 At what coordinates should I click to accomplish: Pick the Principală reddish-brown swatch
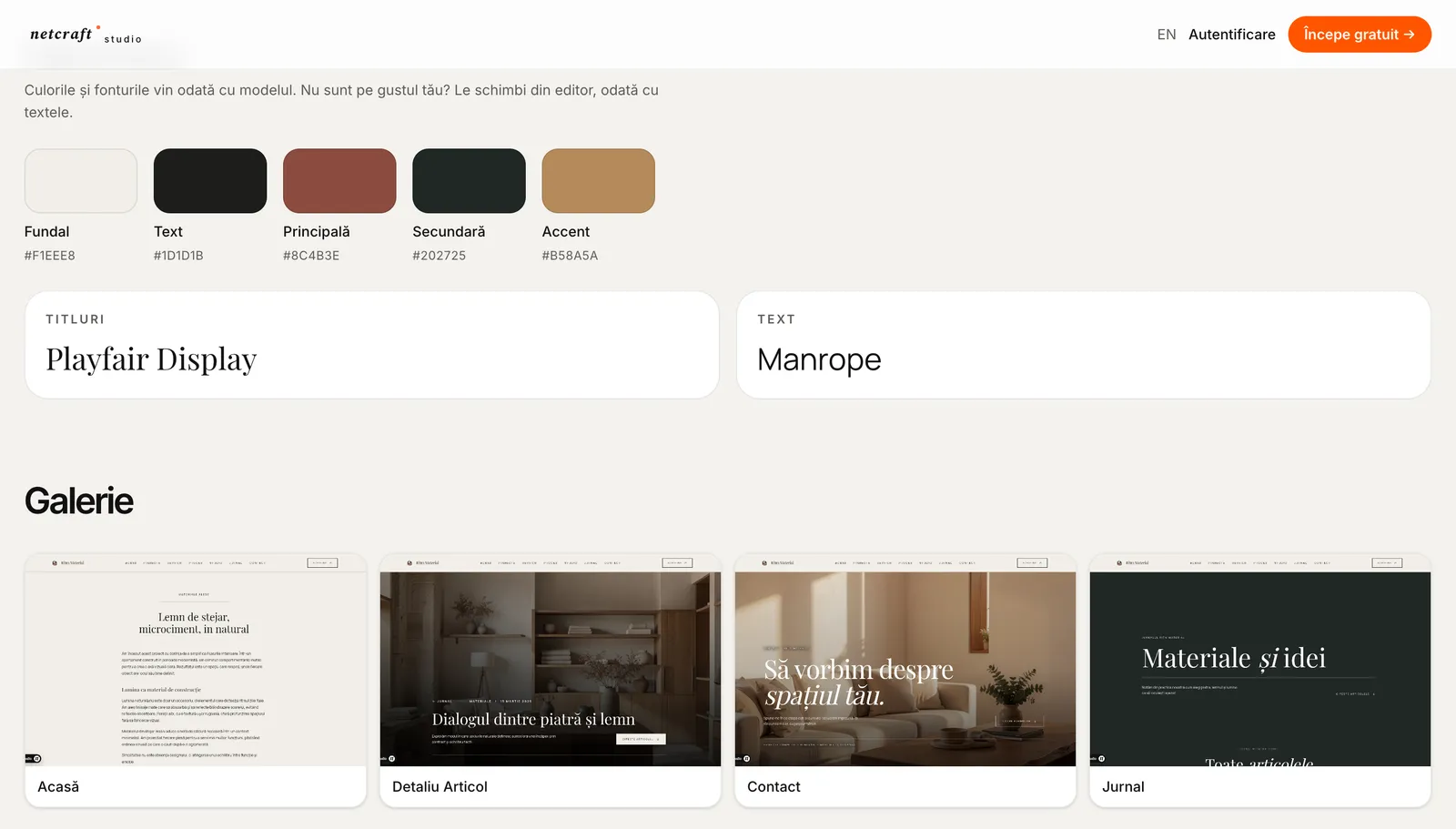coord(339,181)
